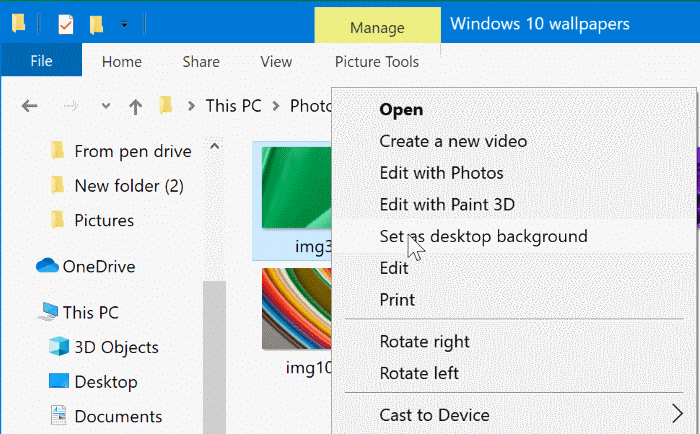This screenshot has width=700, height=434.
Task: Open the Picture Tools tab
Action: coord(377,62)
